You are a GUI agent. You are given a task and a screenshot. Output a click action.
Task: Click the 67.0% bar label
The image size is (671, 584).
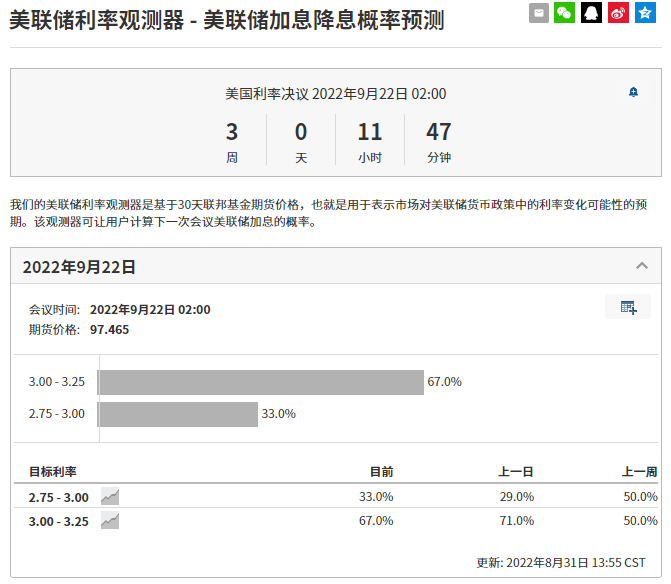click(445, 382)
